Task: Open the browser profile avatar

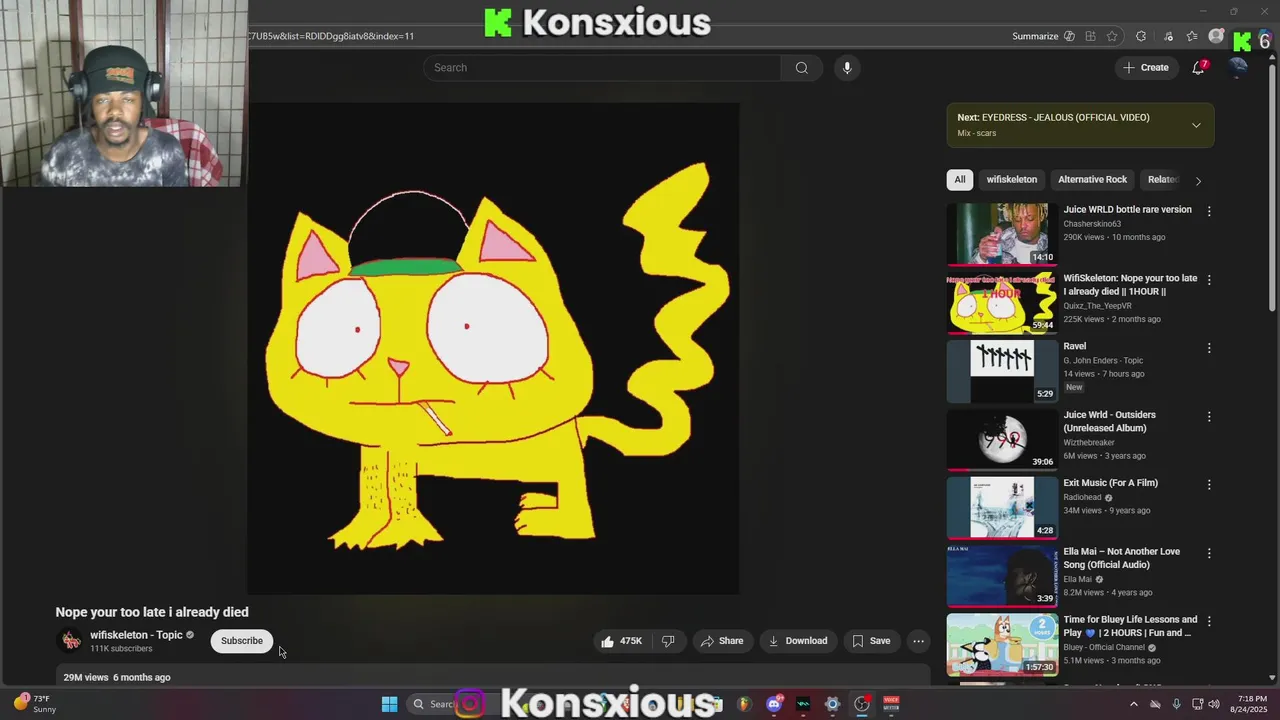Action: [x=1216, y=36]
